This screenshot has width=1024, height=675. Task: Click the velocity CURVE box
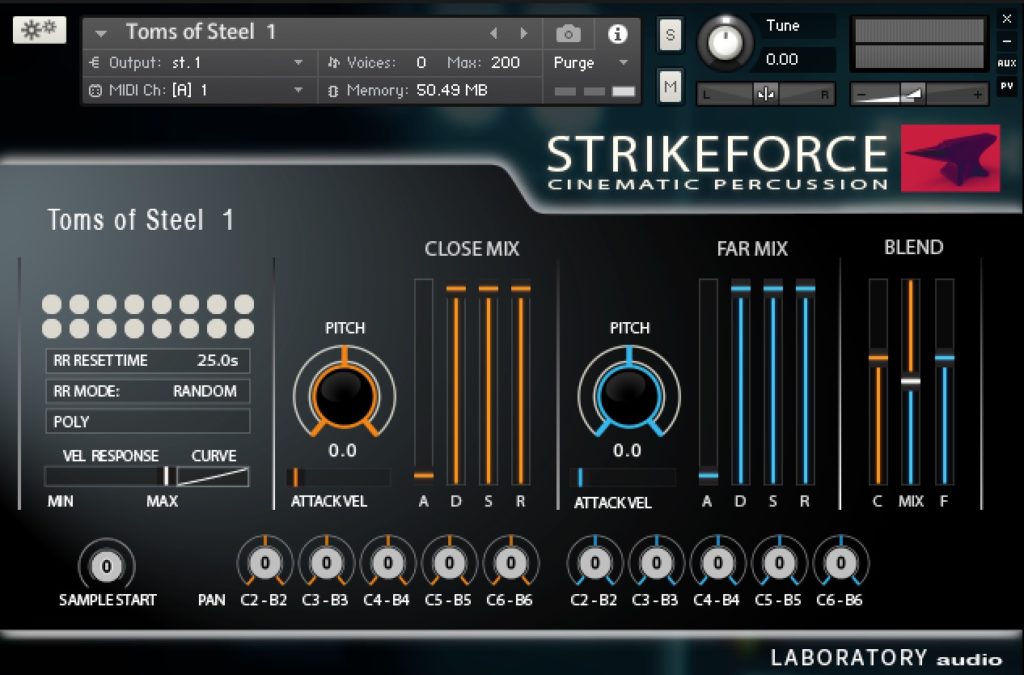(x=213, y=476)
